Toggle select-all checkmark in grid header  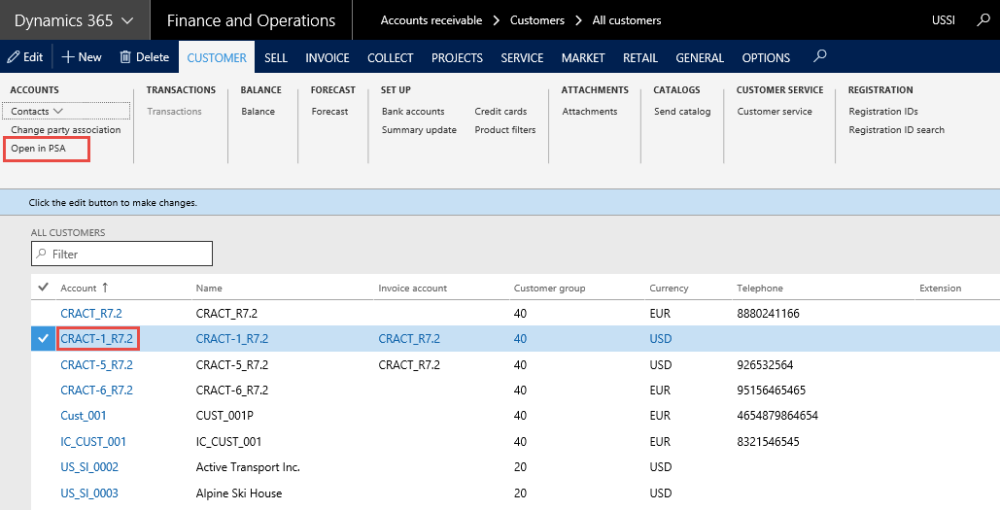(x=43, y=288)
